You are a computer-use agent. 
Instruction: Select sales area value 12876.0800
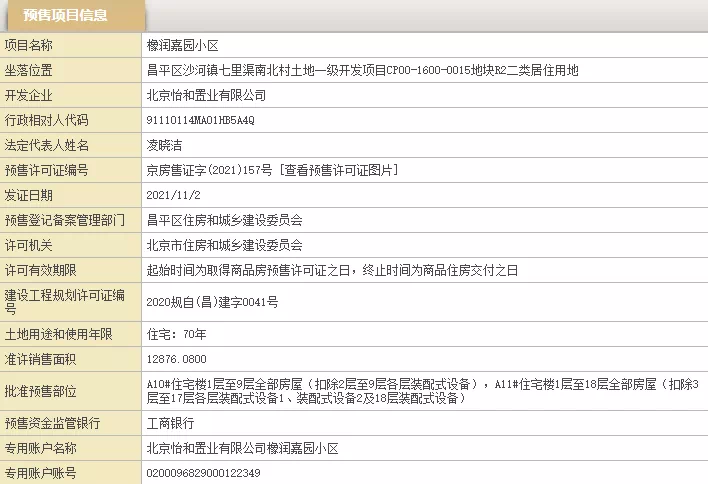[177, 359]
